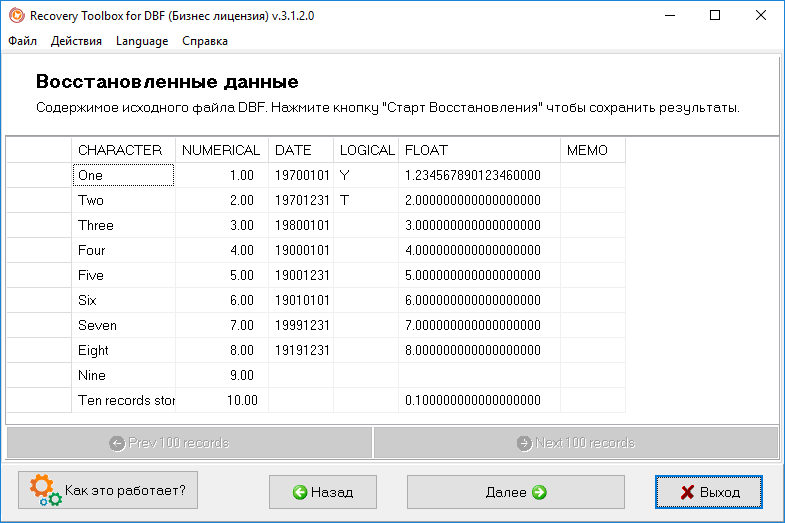The image size is (785, 523).
Task: Select the MEMO column header
Action: 593,150
